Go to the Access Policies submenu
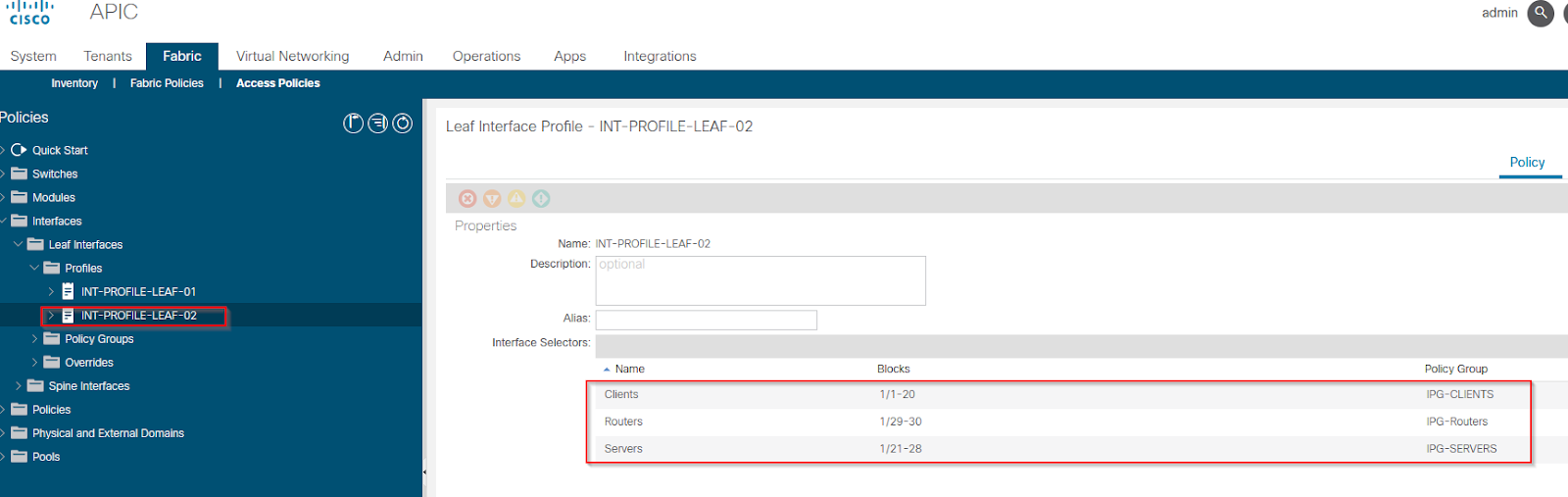The image size is (1568, 497). point(278,83)
